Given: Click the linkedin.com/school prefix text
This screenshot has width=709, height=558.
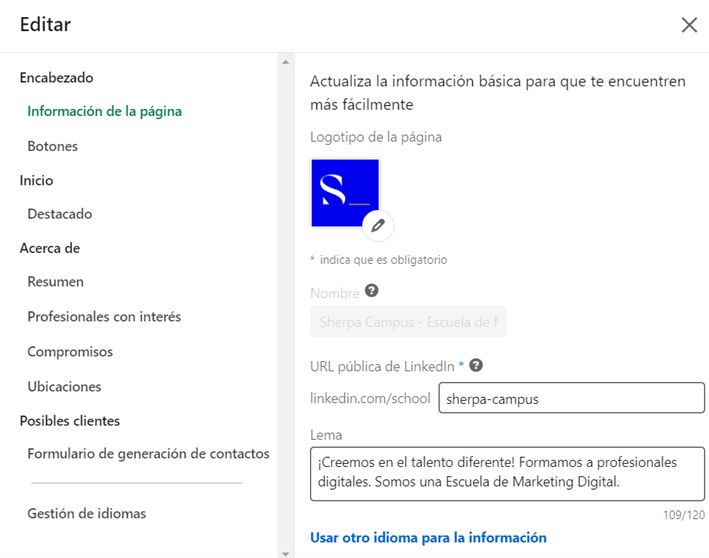Looking at the screenshot, I should point(370,398).
